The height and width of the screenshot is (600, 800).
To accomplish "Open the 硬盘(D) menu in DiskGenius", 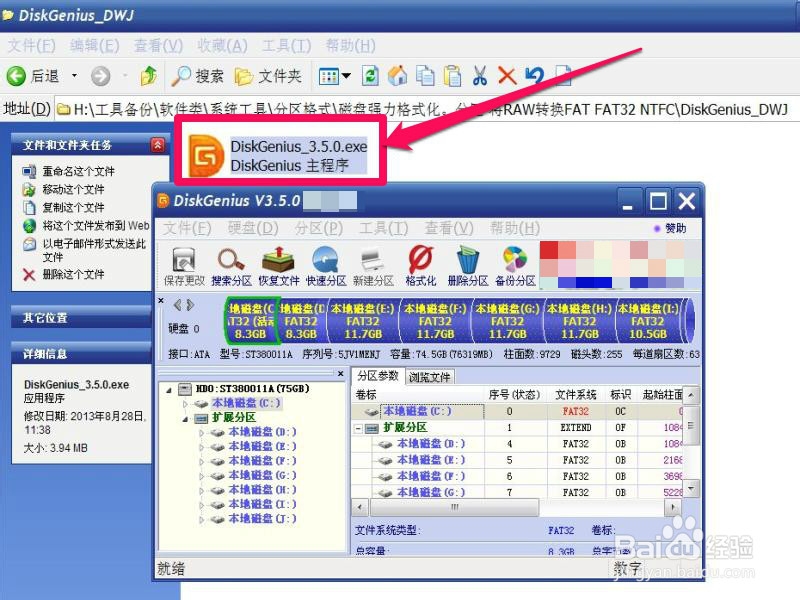I will coord(251,228).
